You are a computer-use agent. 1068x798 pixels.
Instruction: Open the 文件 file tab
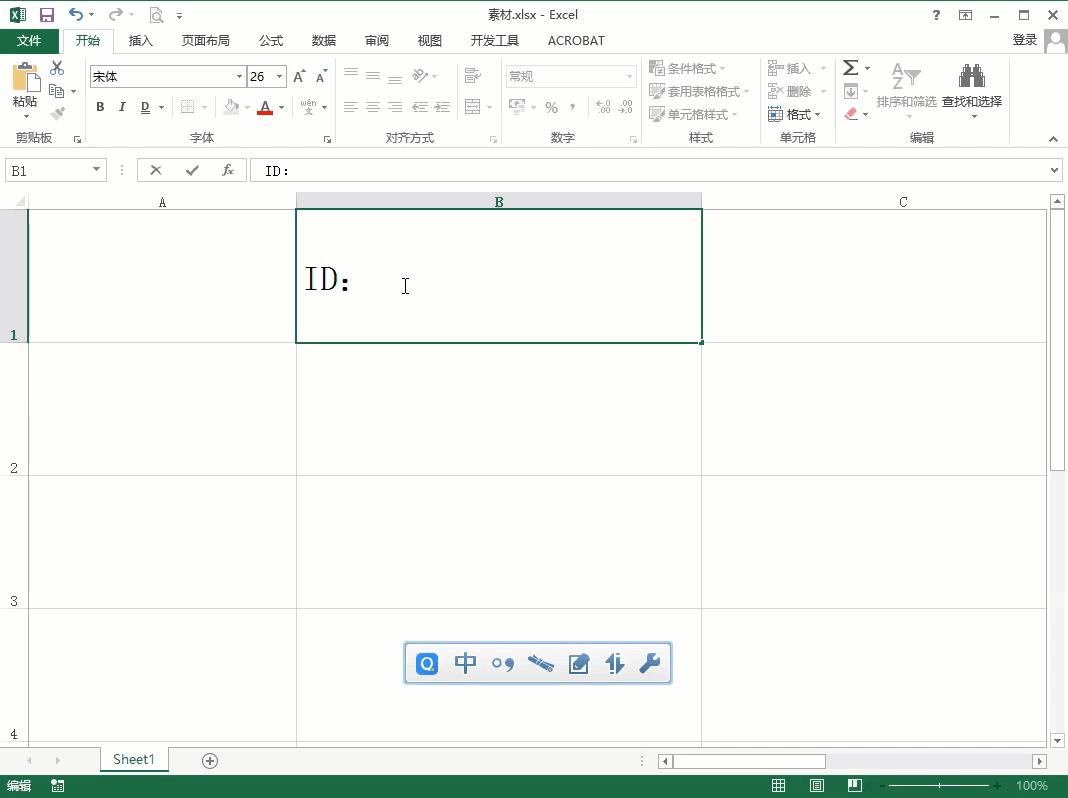click(x=29, y=41)
